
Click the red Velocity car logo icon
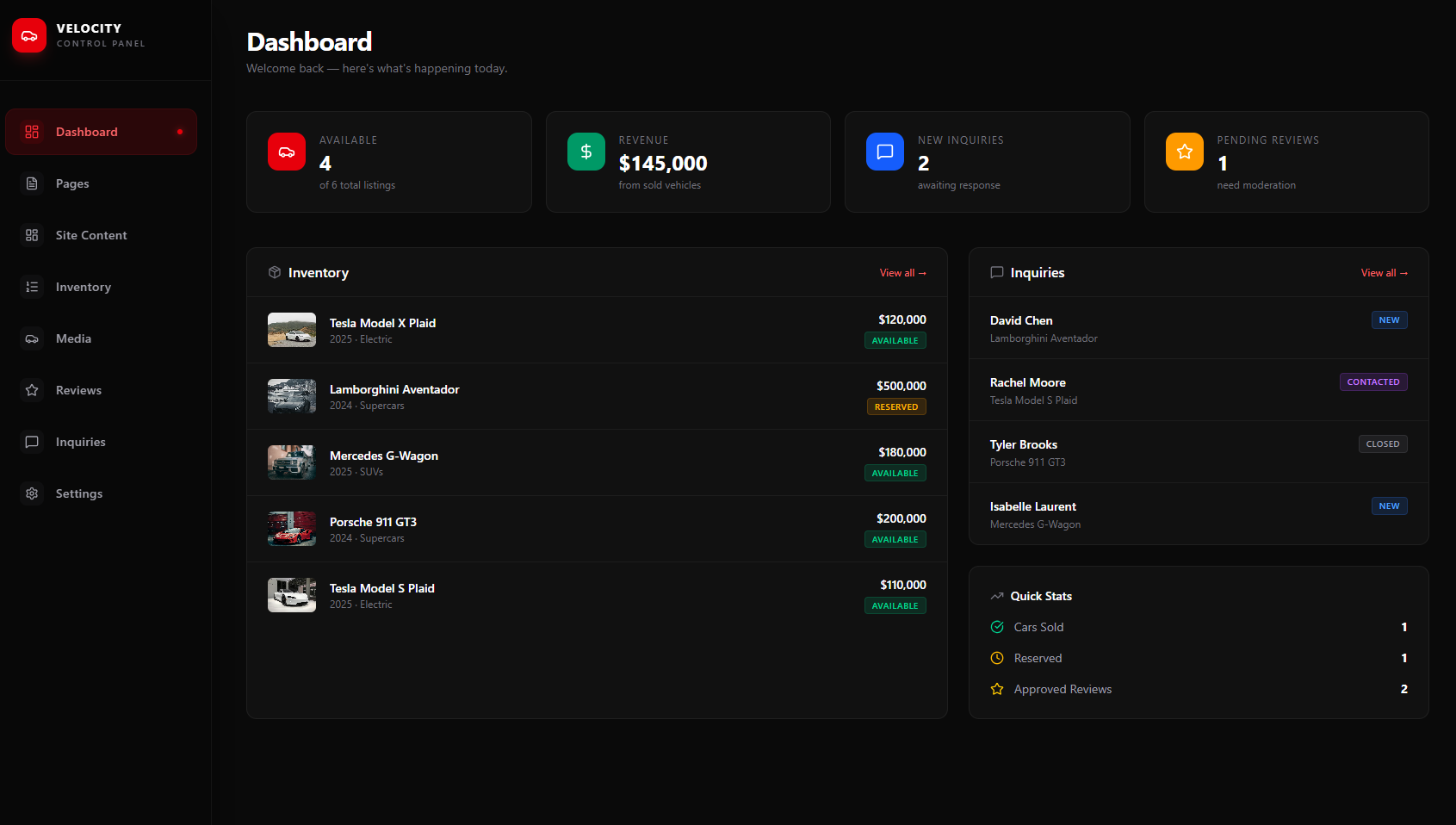pos(29,36)
